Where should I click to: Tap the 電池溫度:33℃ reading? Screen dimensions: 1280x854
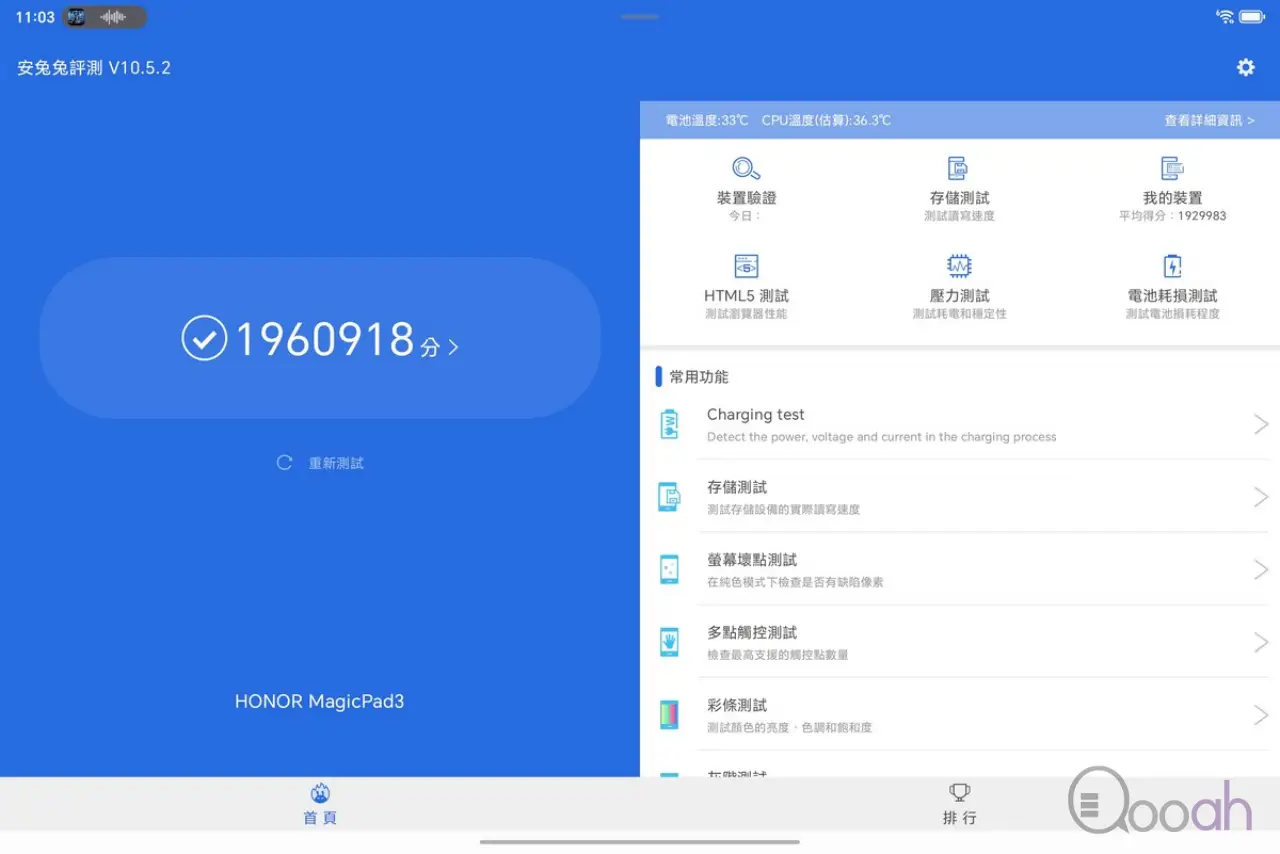[x=707, y=120]
